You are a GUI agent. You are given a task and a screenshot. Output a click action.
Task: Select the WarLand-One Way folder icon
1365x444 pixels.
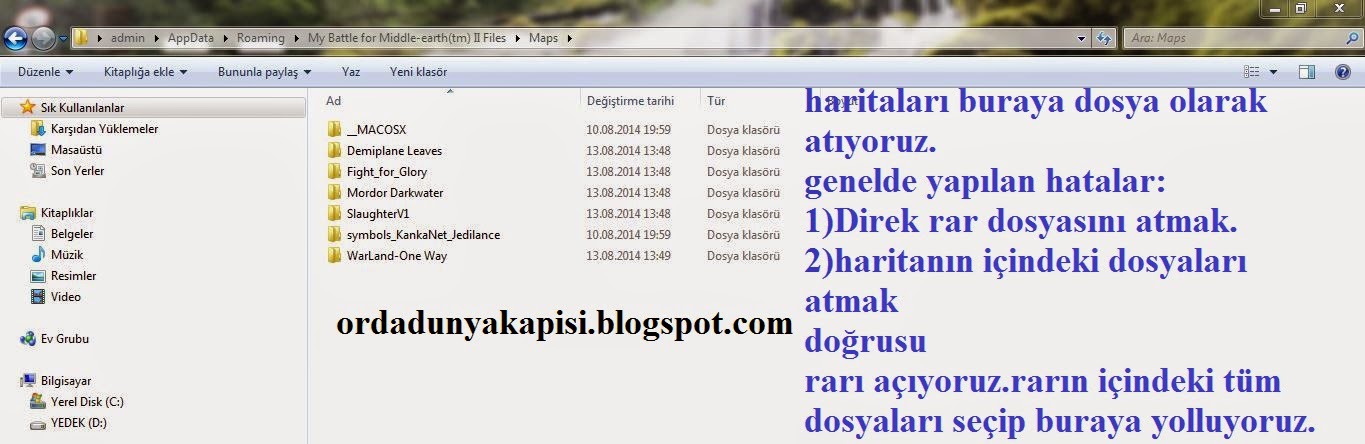coord(334,255)
